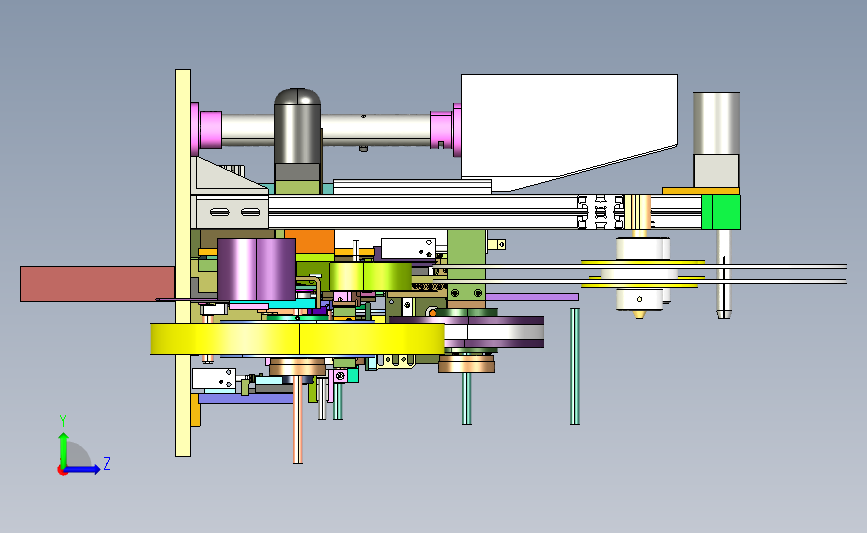
Task: Select the grey bracket with two slotted holes
Action: [x=230, y=212]
